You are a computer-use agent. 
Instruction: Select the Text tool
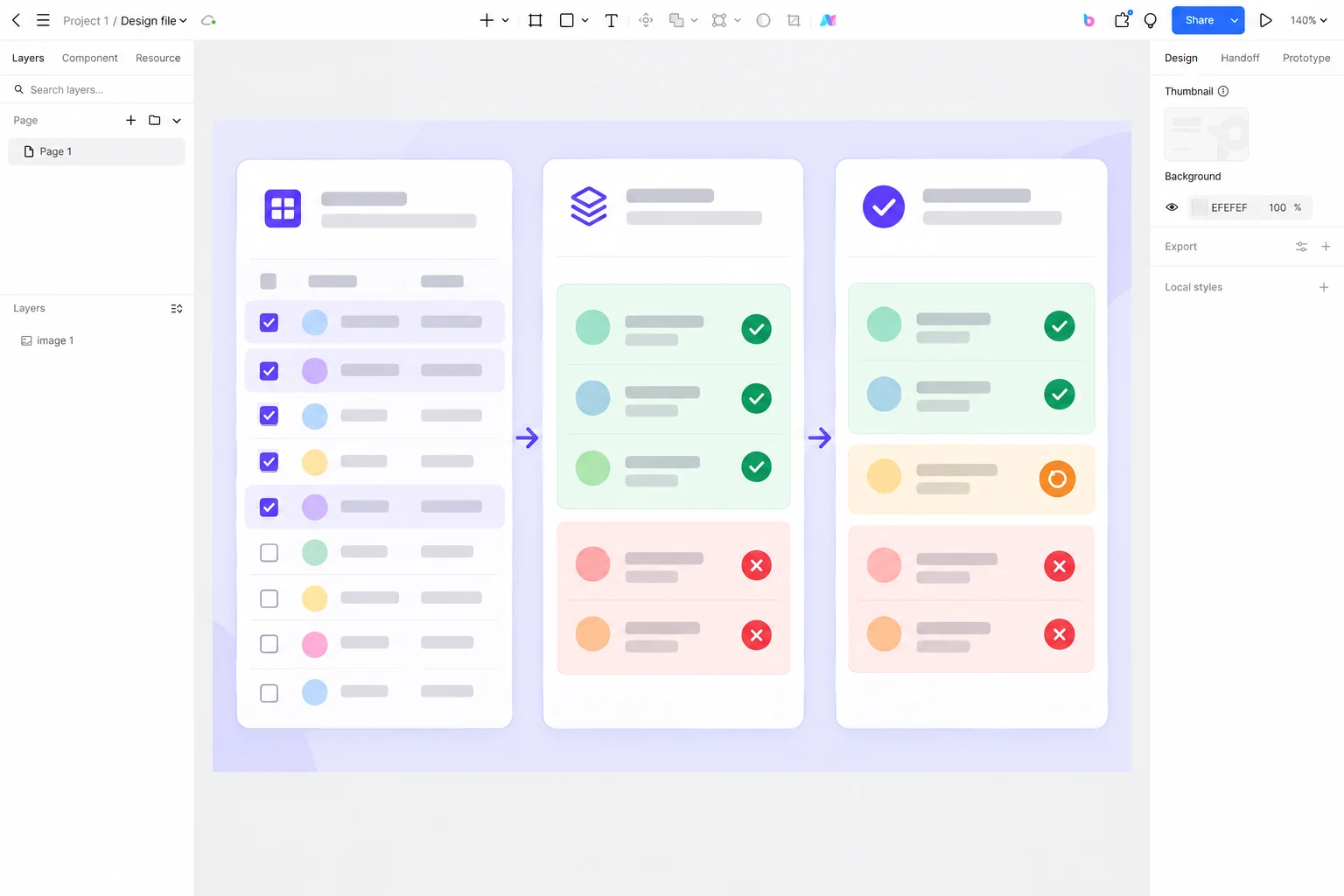(x=612, y=20)
